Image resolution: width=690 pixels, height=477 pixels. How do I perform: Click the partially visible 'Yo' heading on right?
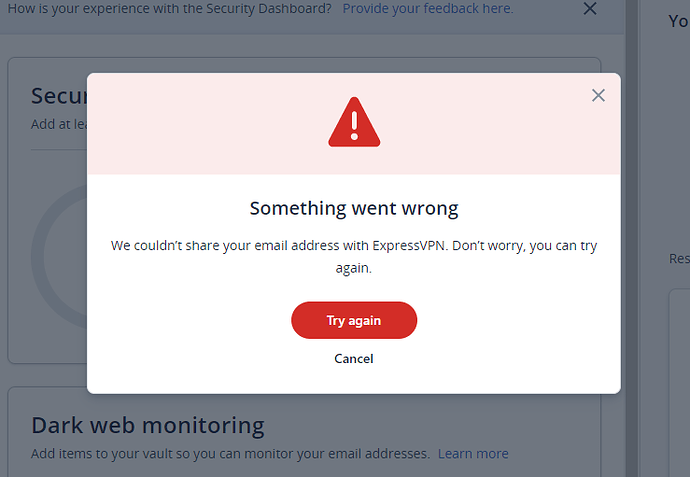[679, 21]
